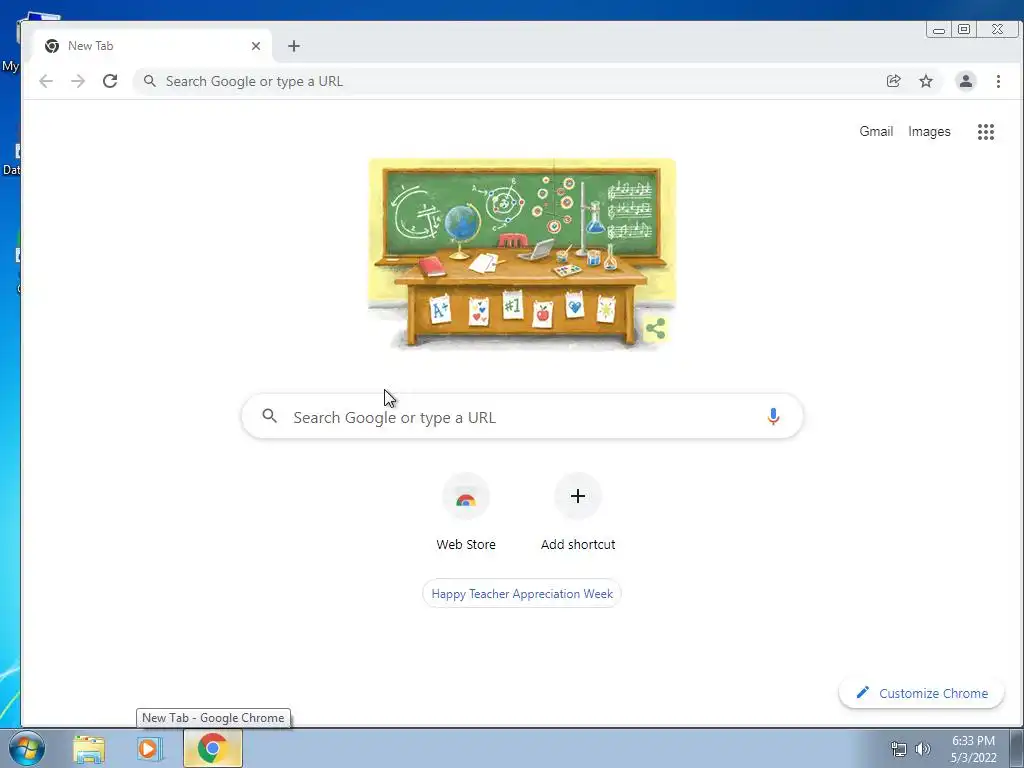This screenshot has width=1024, height=768.
Task: Open Windows Explorer from the taskbar
Action: pos(89,749)
